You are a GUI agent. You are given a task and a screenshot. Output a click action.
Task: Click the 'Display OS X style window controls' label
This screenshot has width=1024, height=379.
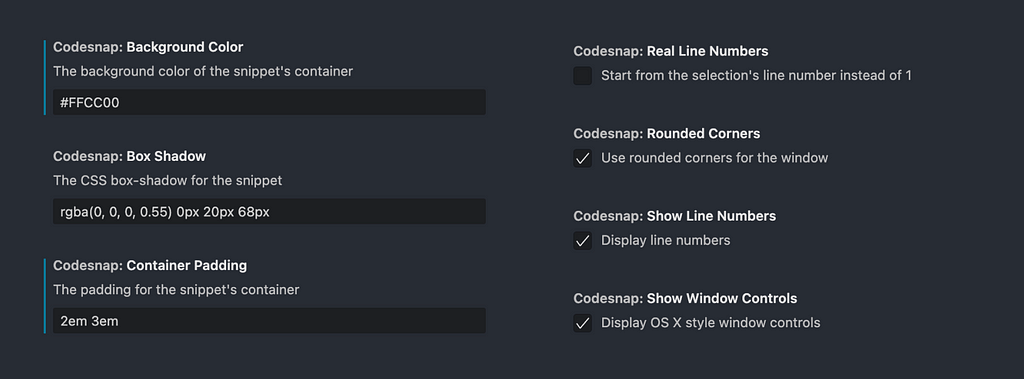[711, 323]
